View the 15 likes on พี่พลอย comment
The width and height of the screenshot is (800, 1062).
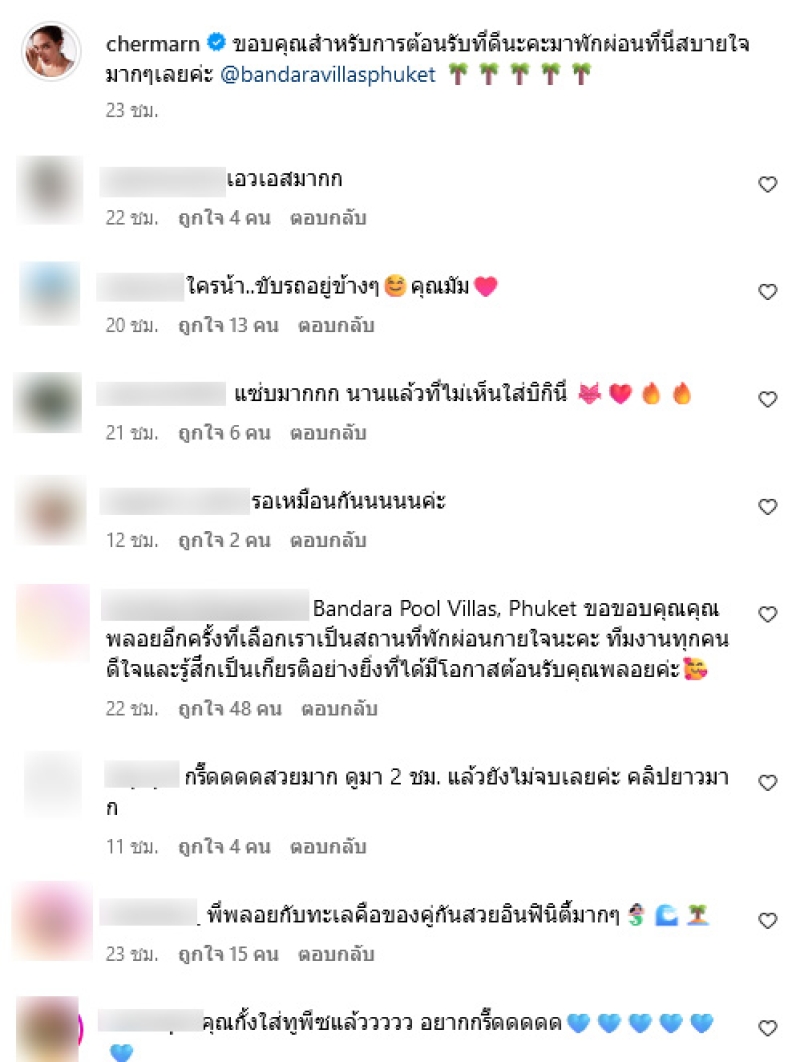228,954
